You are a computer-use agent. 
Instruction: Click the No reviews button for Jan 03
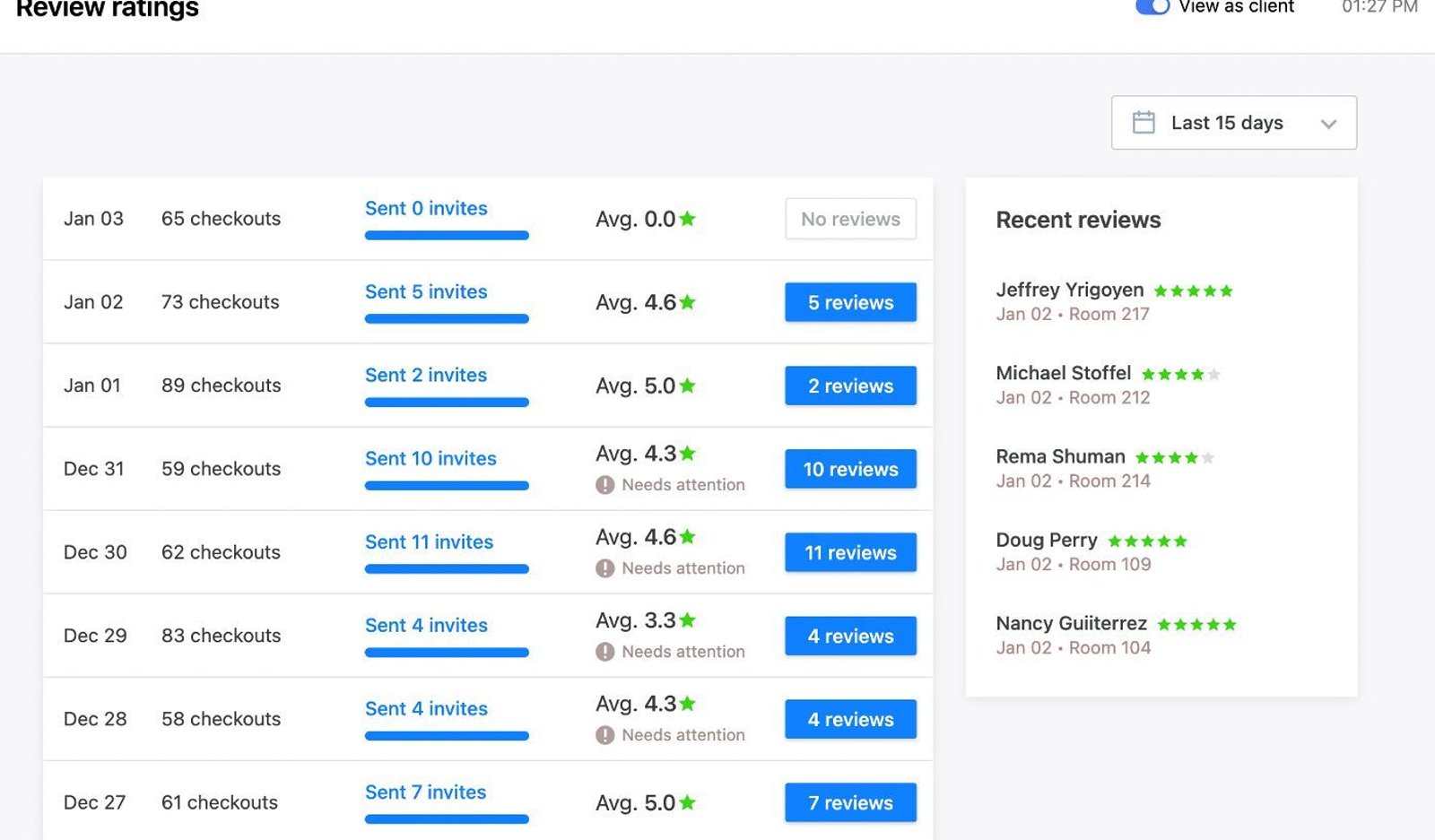[x=850, y=219]
